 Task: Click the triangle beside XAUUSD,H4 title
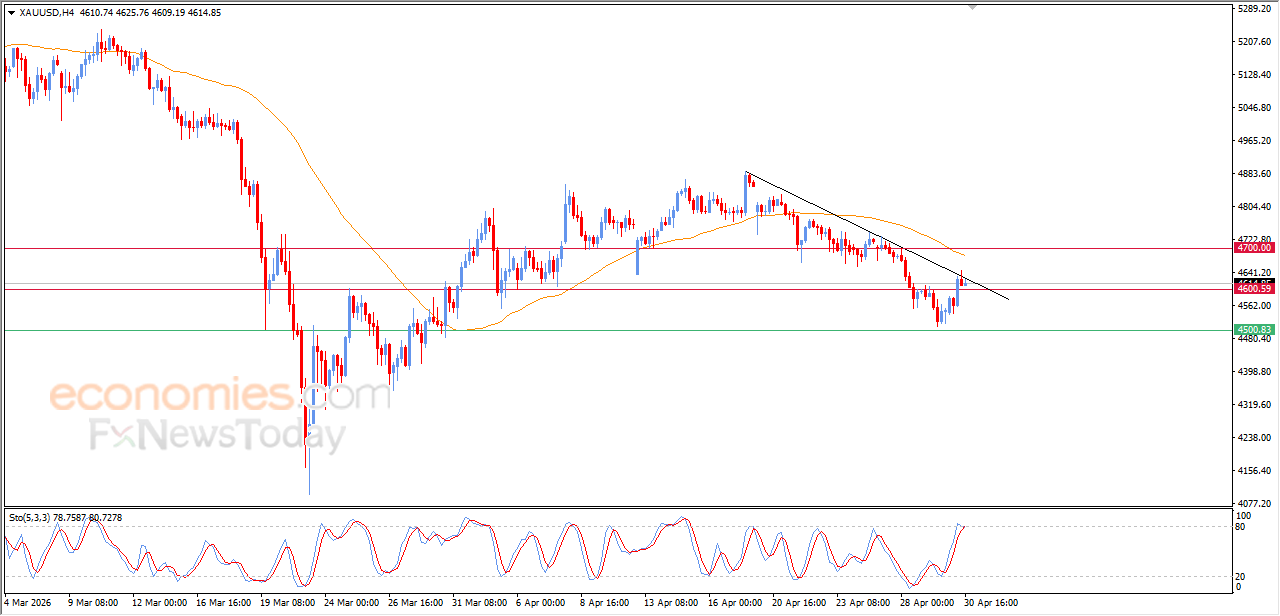point(11,13)
